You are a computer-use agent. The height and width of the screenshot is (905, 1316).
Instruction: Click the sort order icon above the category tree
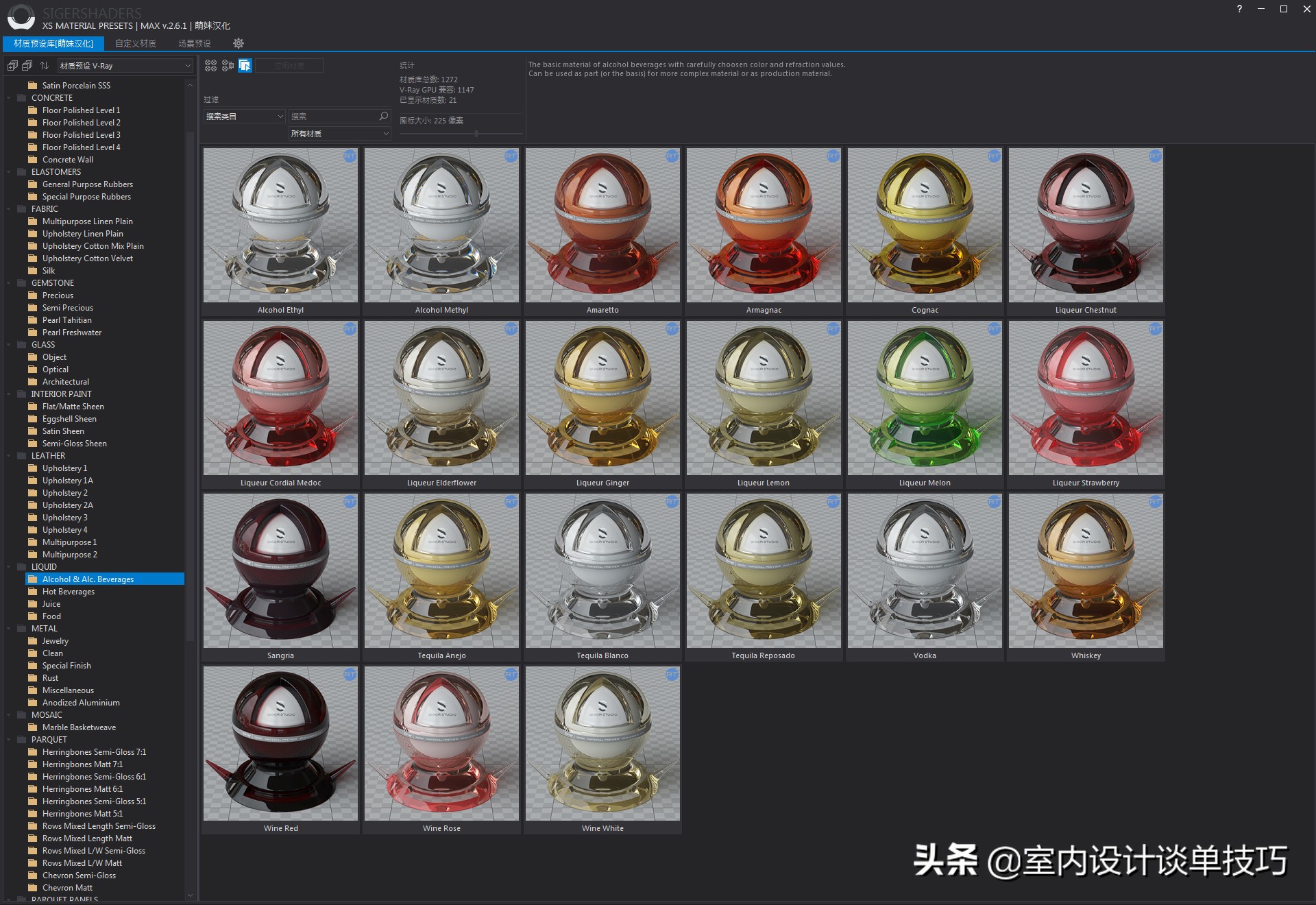tap(44, 65)
